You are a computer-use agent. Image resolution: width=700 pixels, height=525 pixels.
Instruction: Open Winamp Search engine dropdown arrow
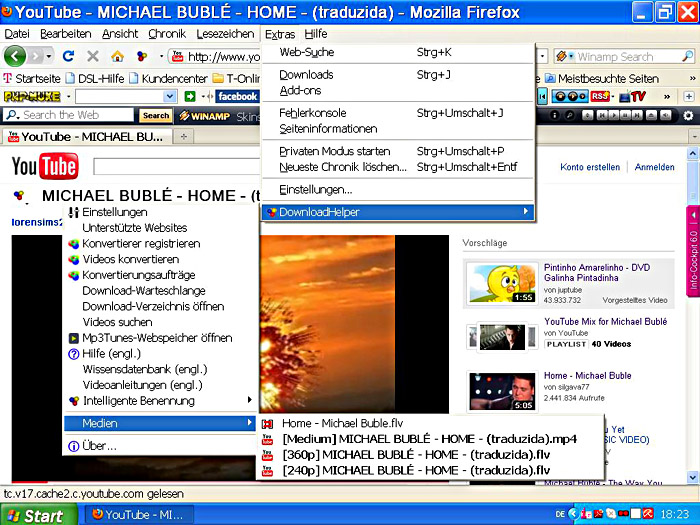pyautogui.click(x=570, y=57)
